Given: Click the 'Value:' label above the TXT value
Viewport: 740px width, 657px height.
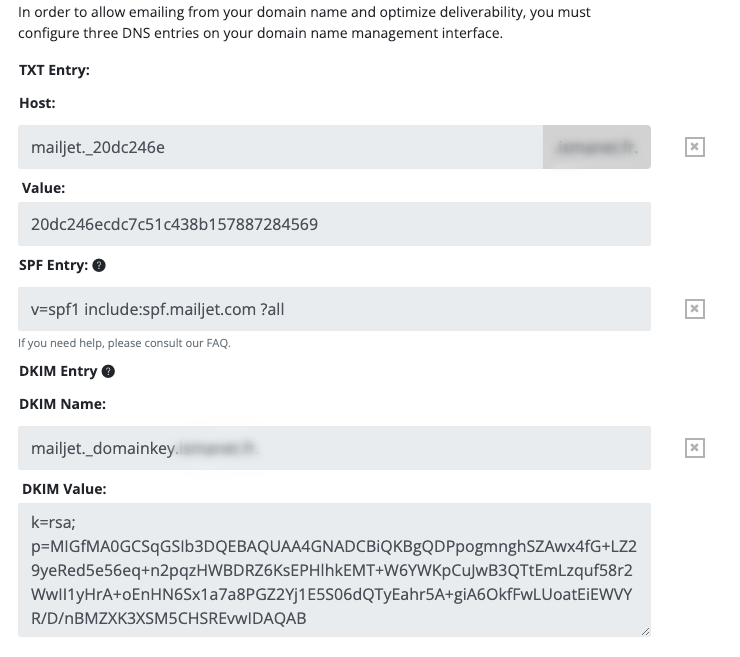Looking at the screenshot, I should click(x=43, y=188).
